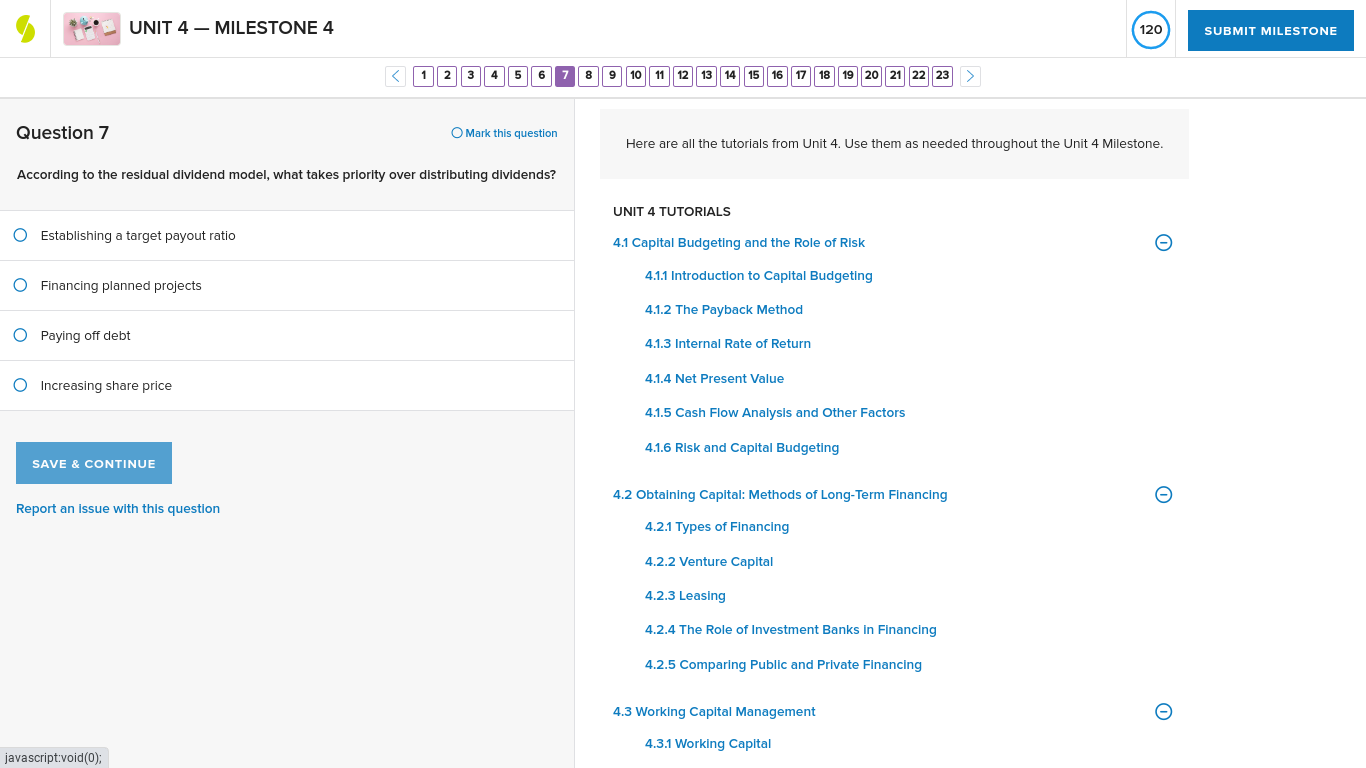Click the Save & Continue button

pos(93,462)
